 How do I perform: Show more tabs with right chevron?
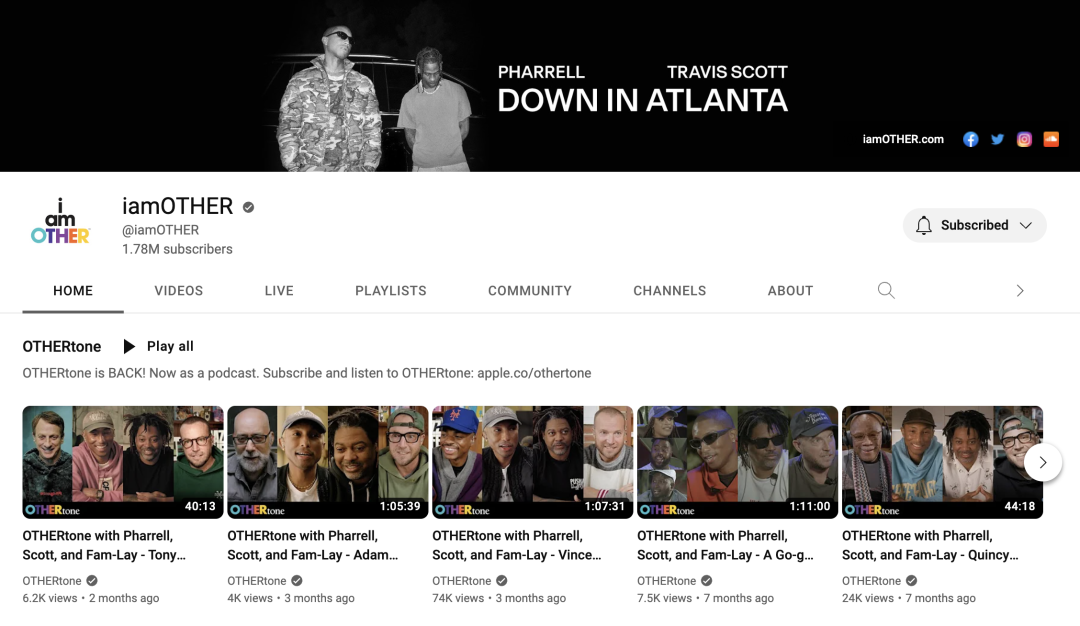point(1020,291)
